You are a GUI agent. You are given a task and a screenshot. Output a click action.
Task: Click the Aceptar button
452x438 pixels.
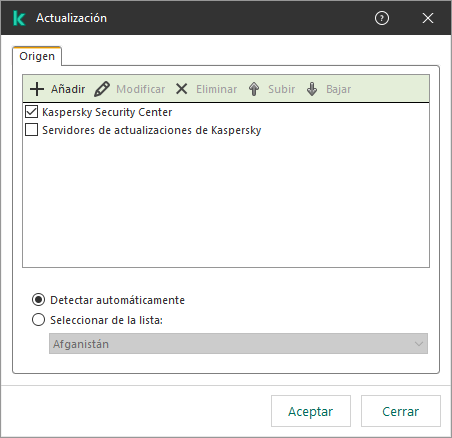tap(311, 411)
